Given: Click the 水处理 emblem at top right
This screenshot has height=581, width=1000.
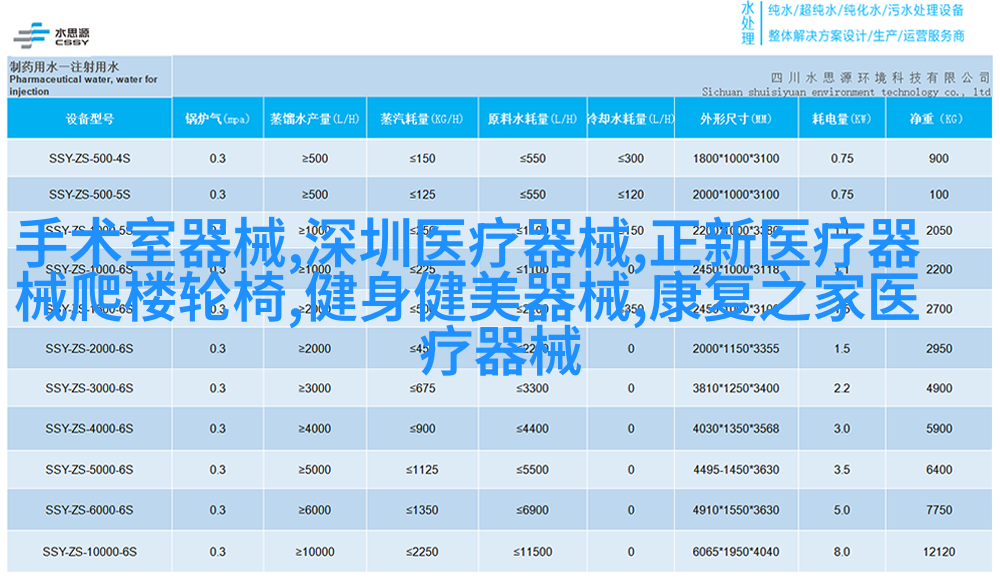Looking at the screenshot, I should pos(747,22).
